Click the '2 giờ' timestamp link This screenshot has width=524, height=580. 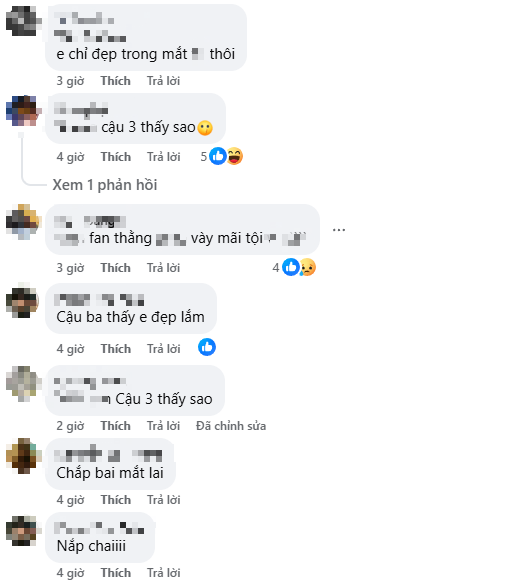coord(70,426)
